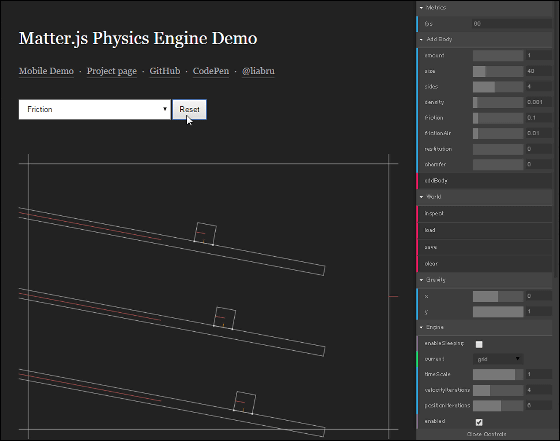The image size is (560, 441).
Task: Click the sides value field showing 4
Action: tap(539, 87)
